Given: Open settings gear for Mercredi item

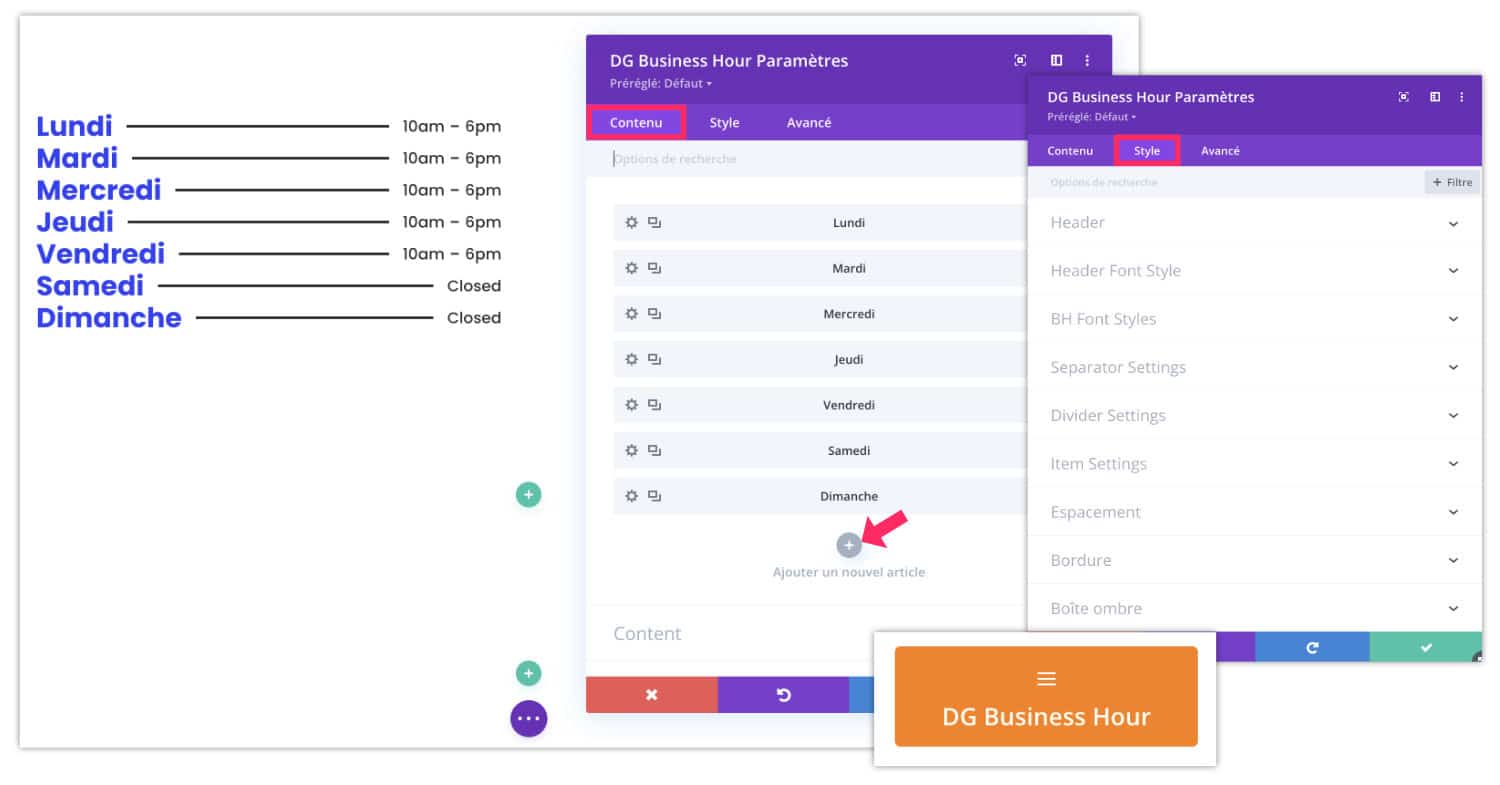Looking at the screenshot, I should click(x=631, y=314).
